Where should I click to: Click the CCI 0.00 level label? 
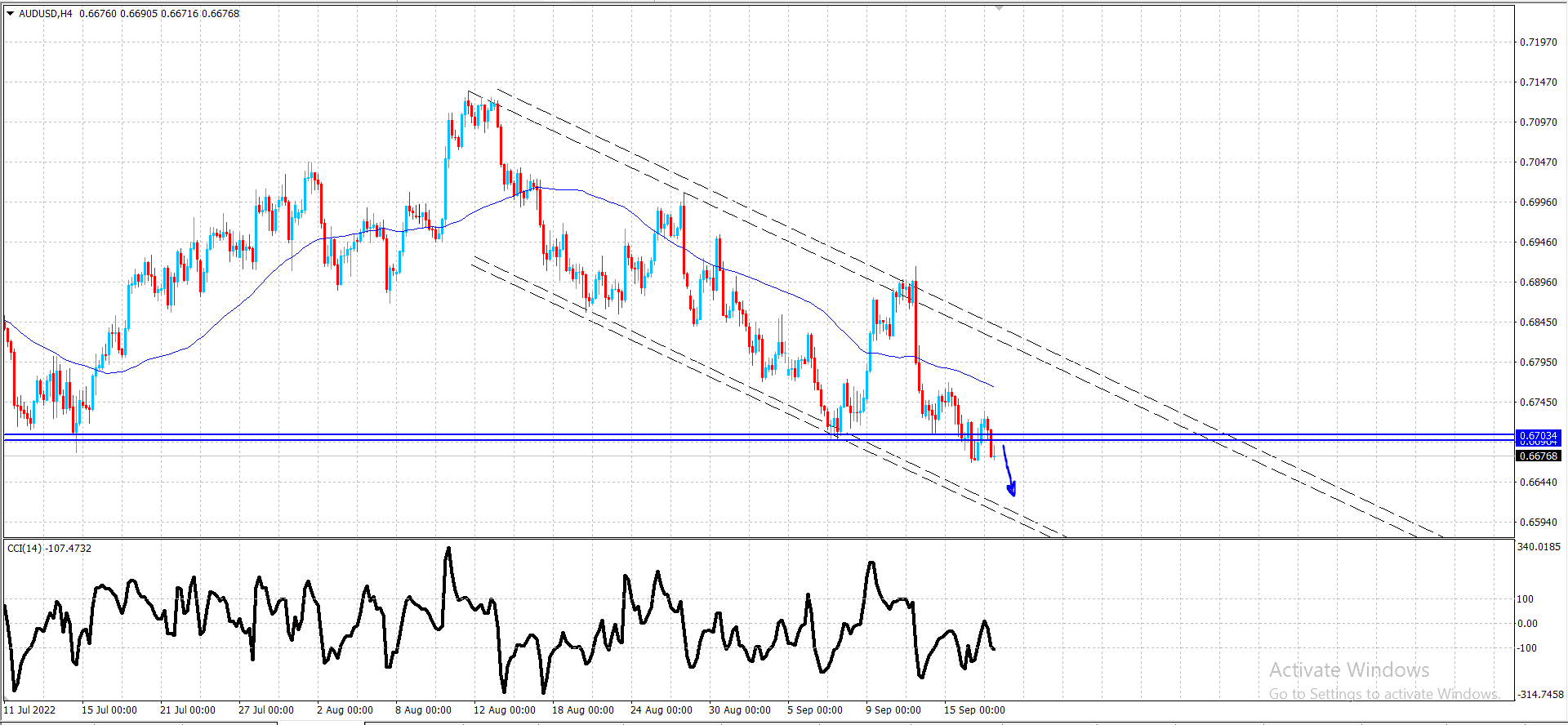[x=1527, y=623]
